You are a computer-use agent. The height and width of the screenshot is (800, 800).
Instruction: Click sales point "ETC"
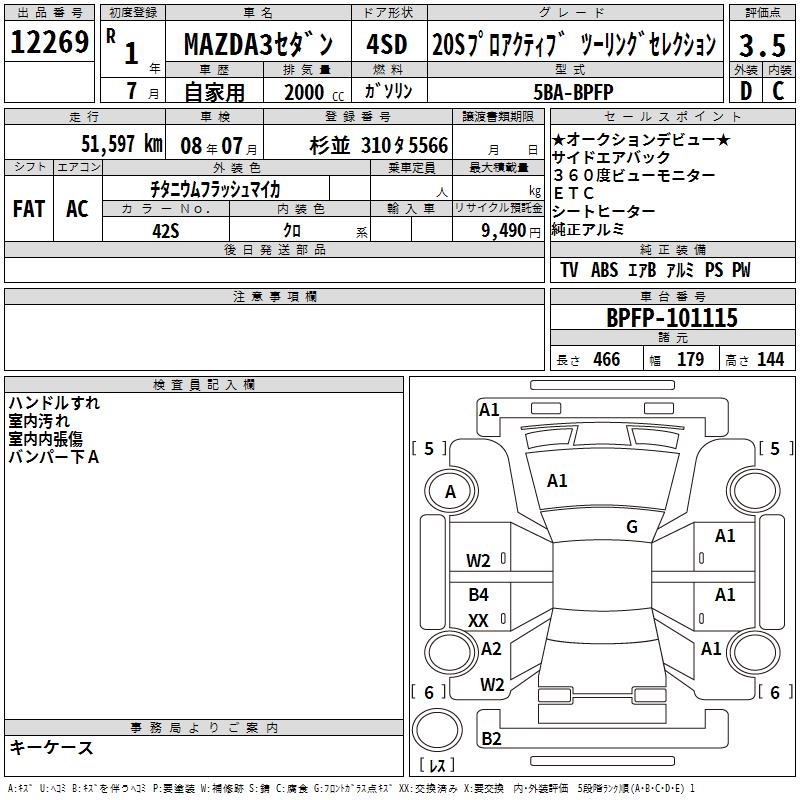574,193
